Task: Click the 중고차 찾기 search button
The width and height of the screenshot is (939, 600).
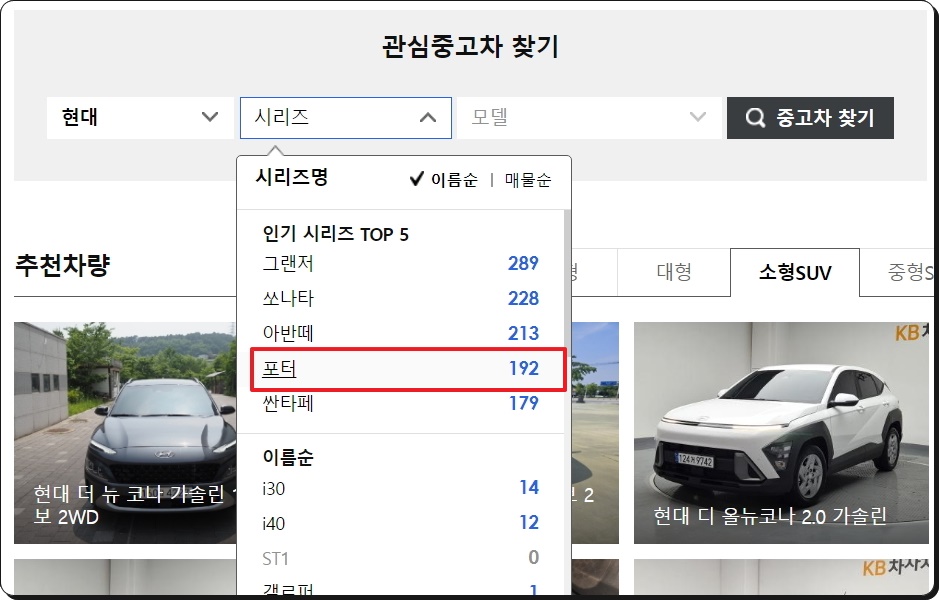Action: click(810, 118)
